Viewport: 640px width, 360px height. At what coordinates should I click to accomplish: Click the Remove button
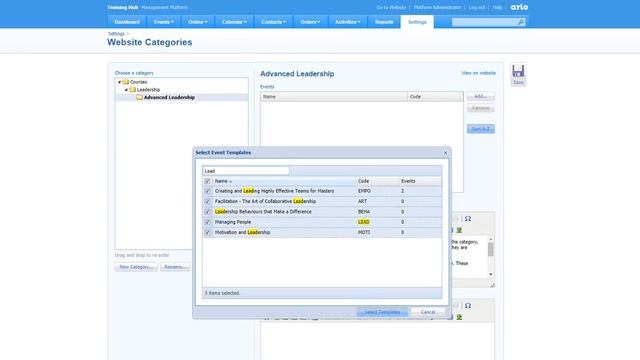click(x=480, y=108)
